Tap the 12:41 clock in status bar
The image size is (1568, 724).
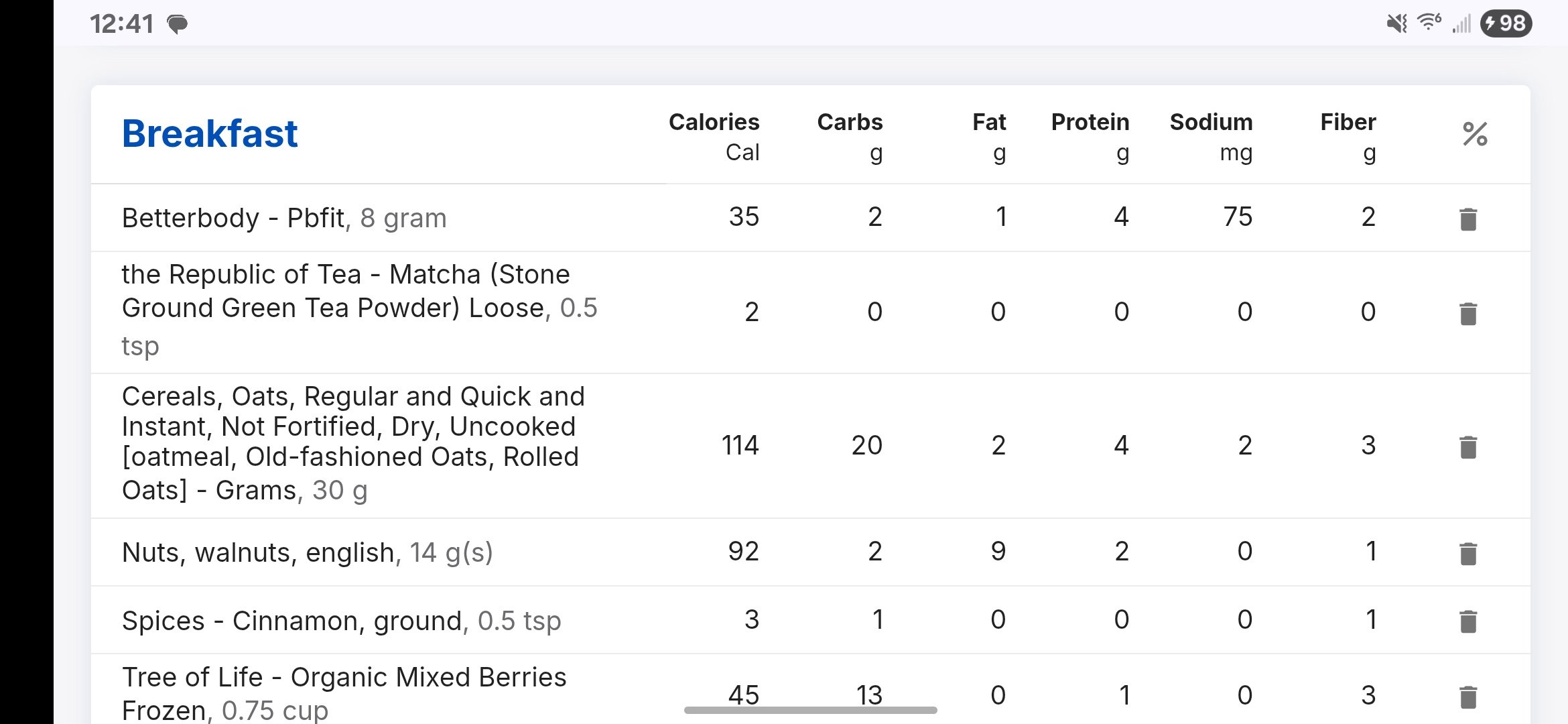pyautogui.click(x=122, y=25)
